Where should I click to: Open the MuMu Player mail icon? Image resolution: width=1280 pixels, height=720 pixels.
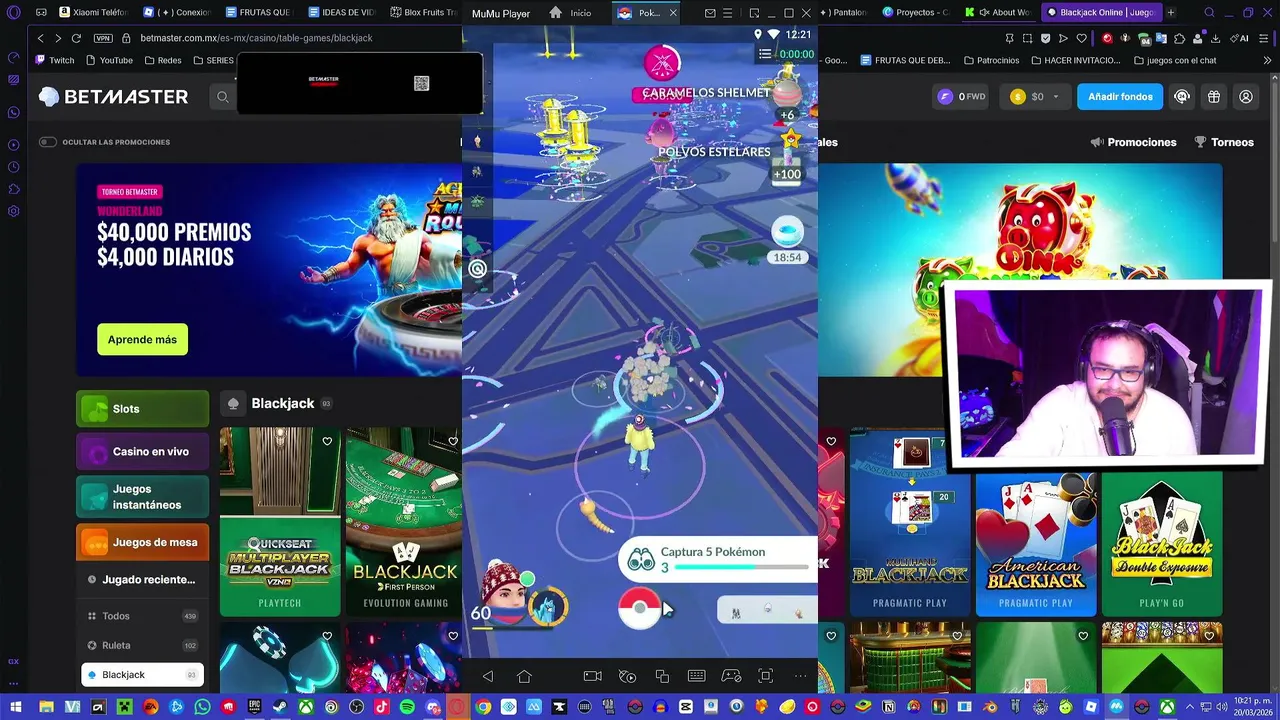coord(710,13)
